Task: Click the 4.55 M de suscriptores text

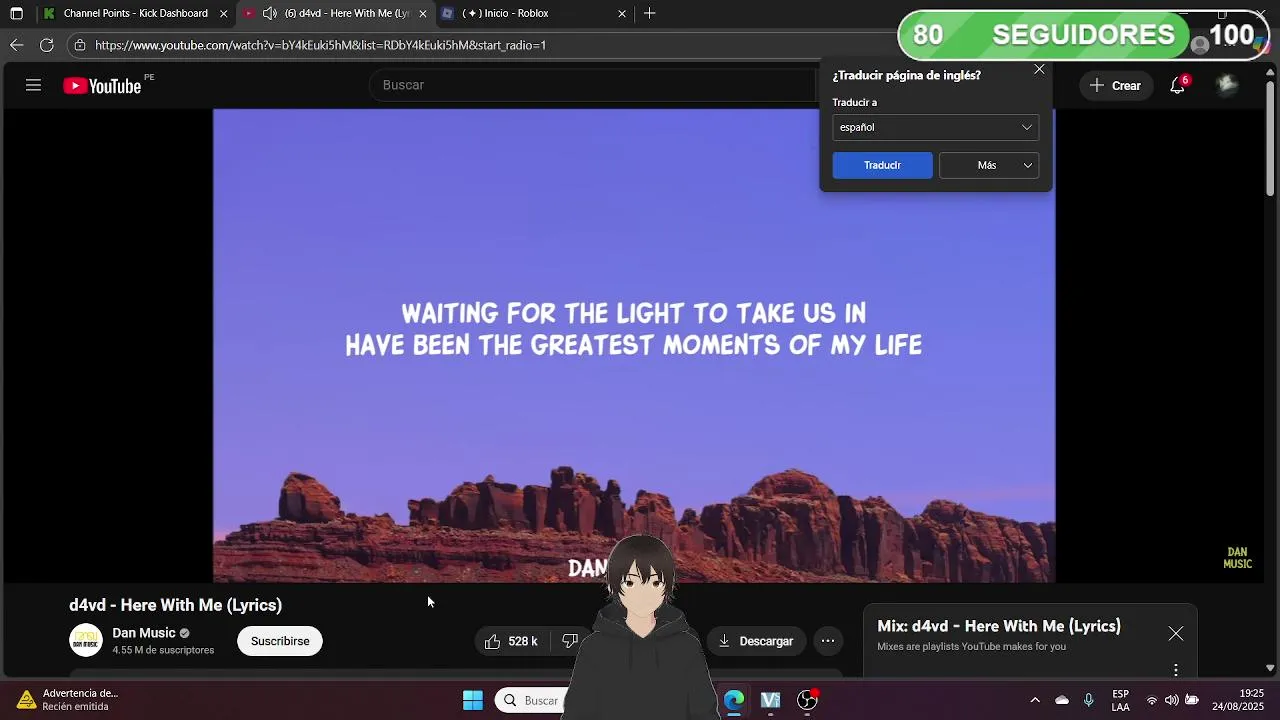Action: (163, 650)
